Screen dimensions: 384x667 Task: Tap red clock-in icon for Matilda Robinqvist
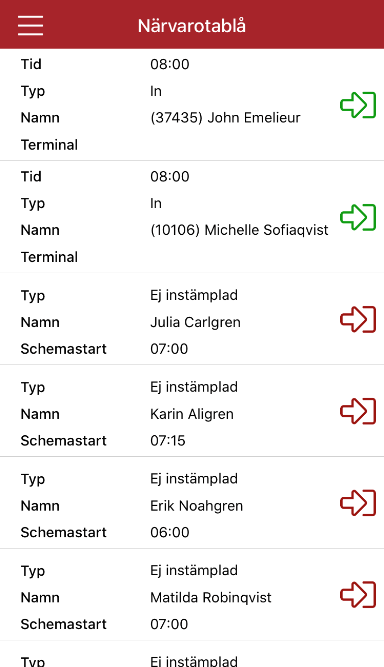click(x=358, y=595)
